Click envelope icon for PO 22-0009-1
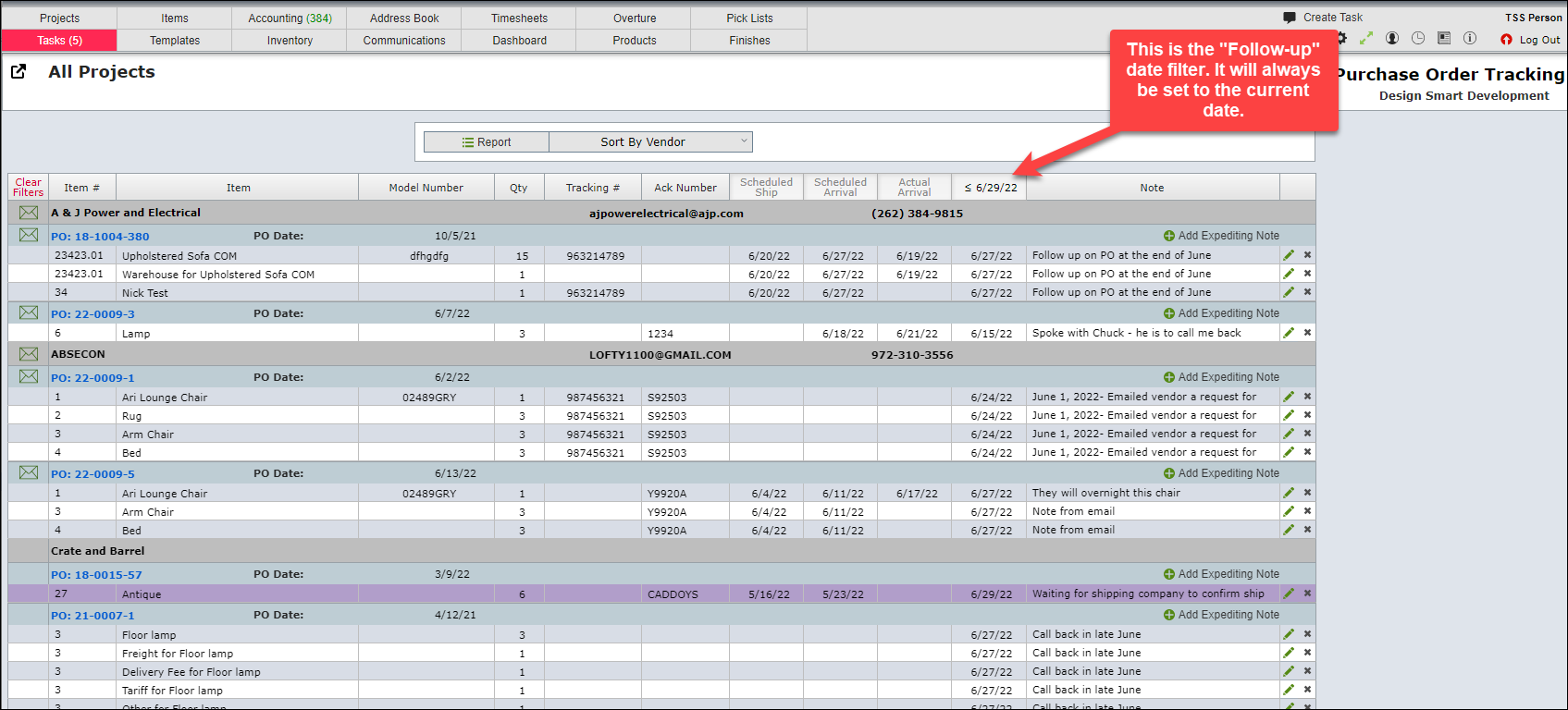 29,376
